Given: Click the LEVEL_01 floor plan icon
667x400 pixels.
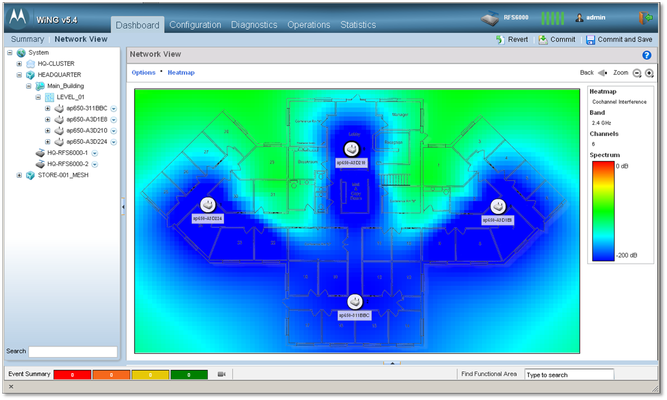Looking at the screenshot, I should [49, 97].
